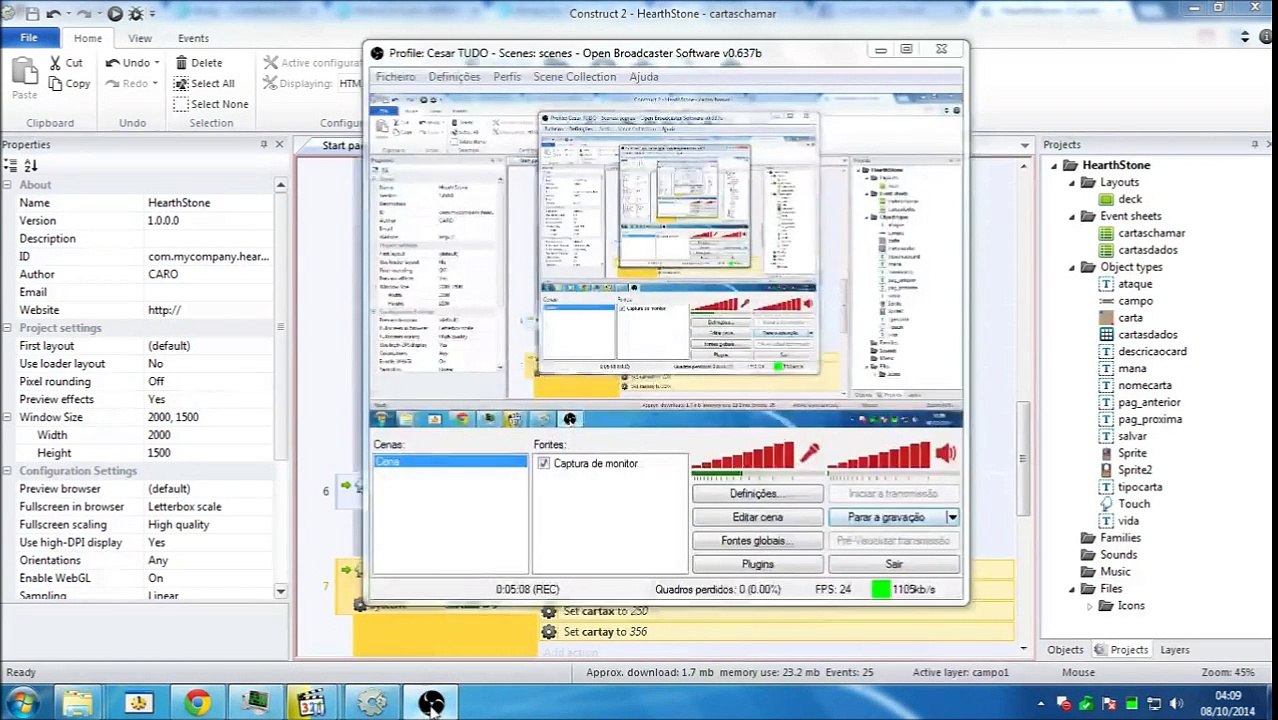The height and width of the screenshot is (720, 1278).
Task: Select the carta sprite object icon
Action: pyautogui.click(x=1106, y=318)
